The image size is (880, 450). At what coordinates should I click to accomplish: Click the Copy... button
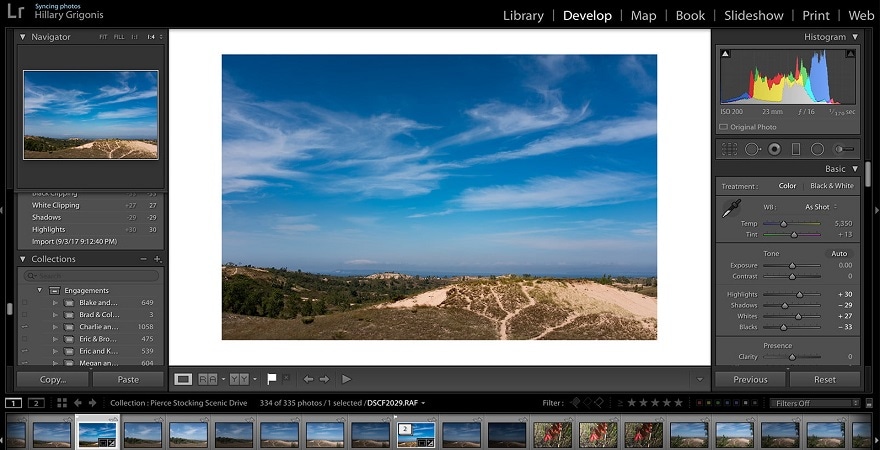point(52,379)
